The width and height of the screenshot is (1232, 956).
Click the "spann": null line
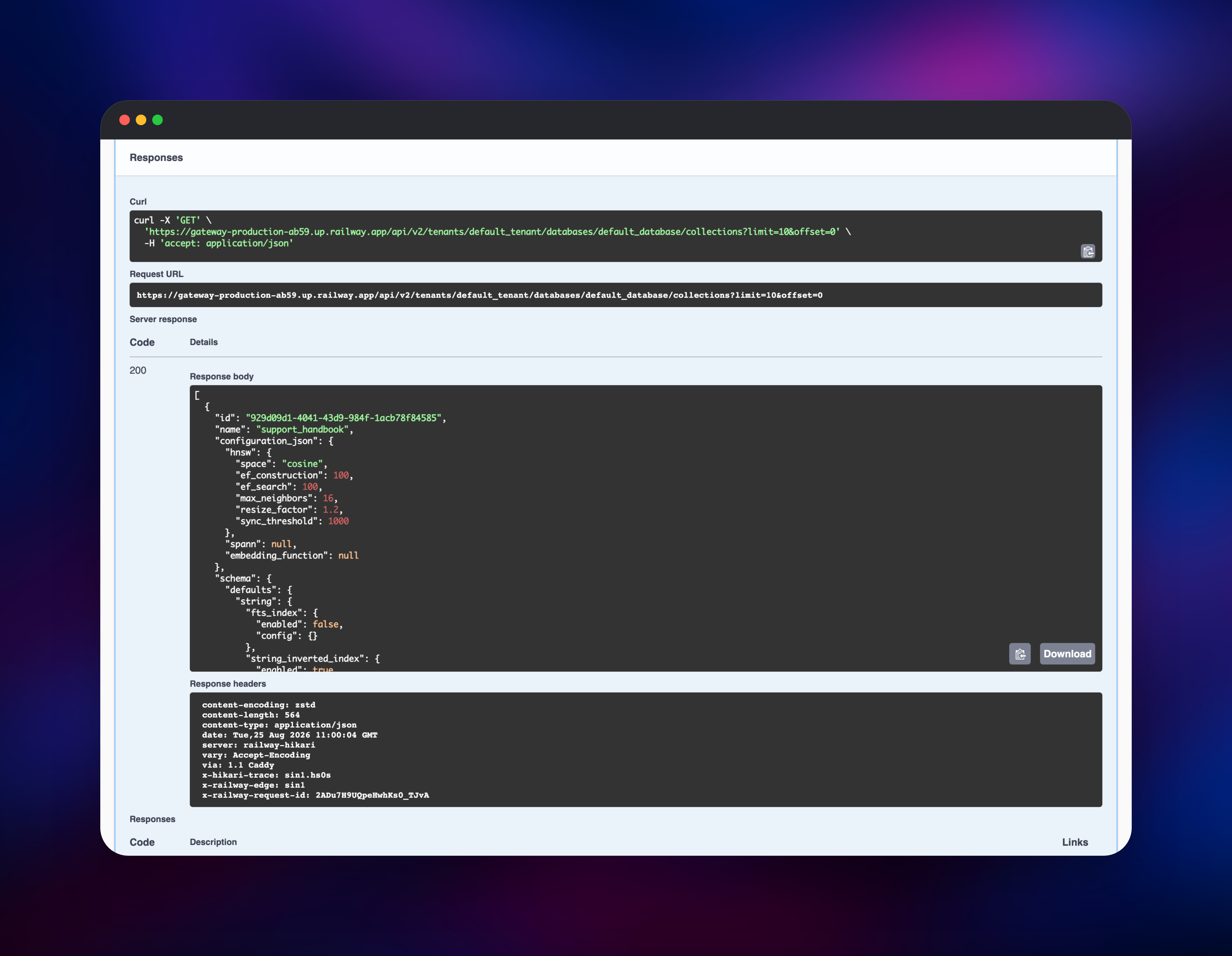click(261, 544)
